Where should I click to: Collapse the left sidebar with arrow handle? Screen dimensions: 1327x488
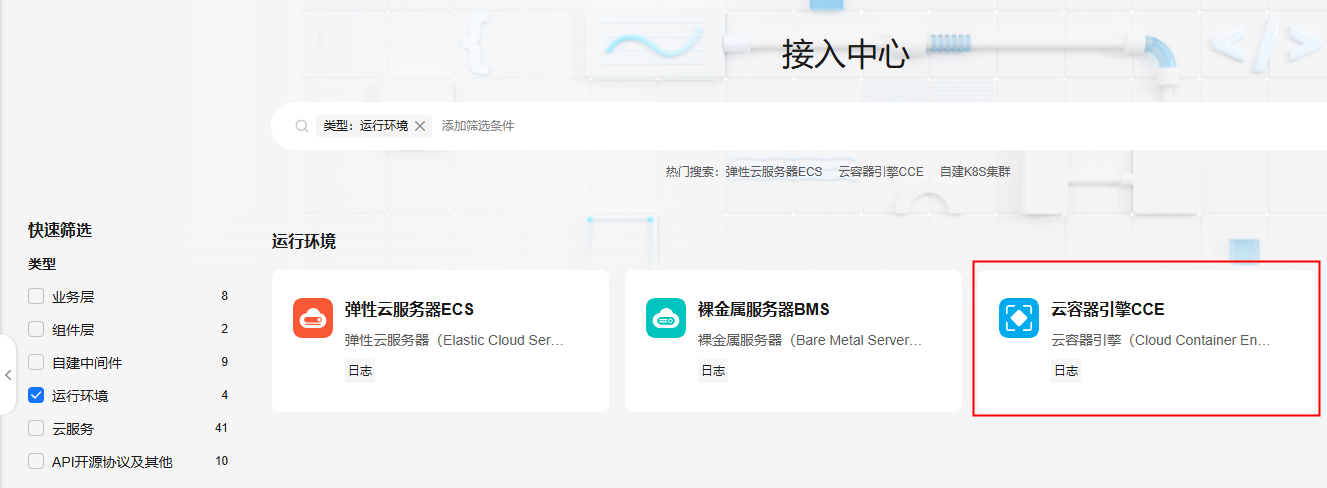click(x=8, y=375)
